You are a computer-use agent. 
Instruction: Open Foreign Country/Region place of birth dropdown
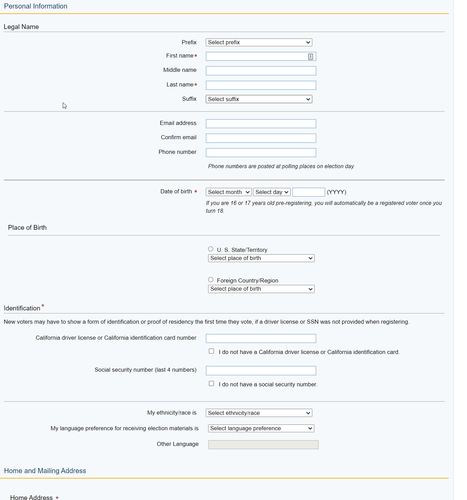pos(261,289)
